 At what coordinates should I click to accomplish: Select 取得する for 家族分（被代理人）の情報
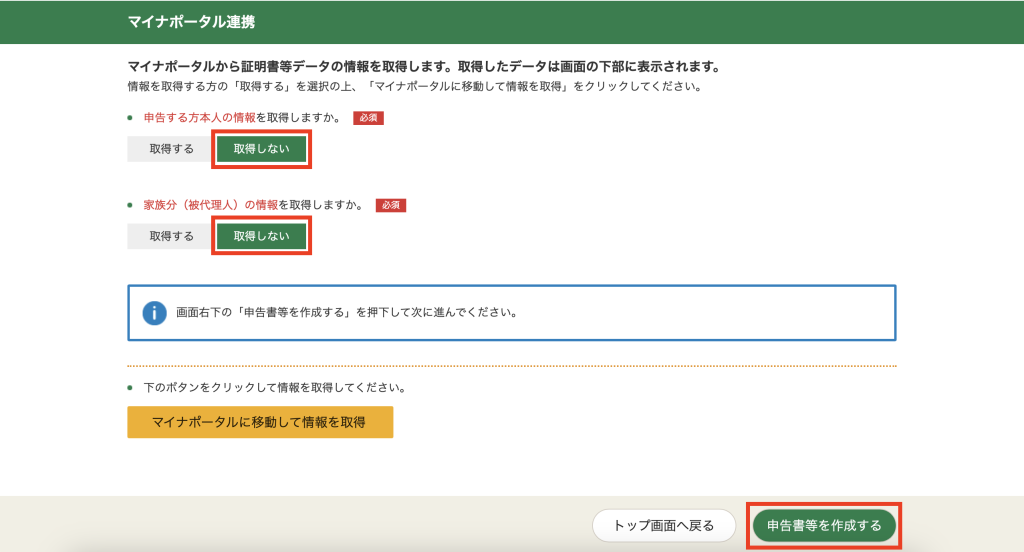pyautogui.click(x=171, y=236)
